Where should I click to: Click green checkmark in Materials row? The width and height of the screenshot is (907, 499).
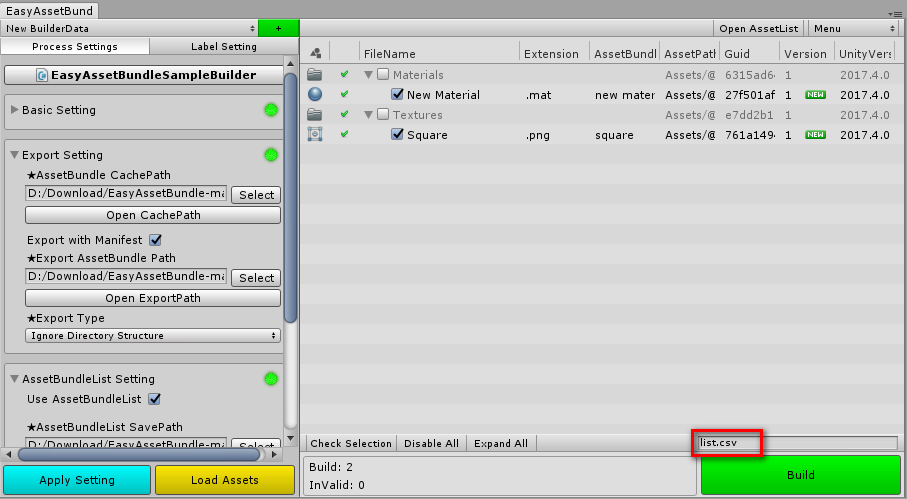344,74
